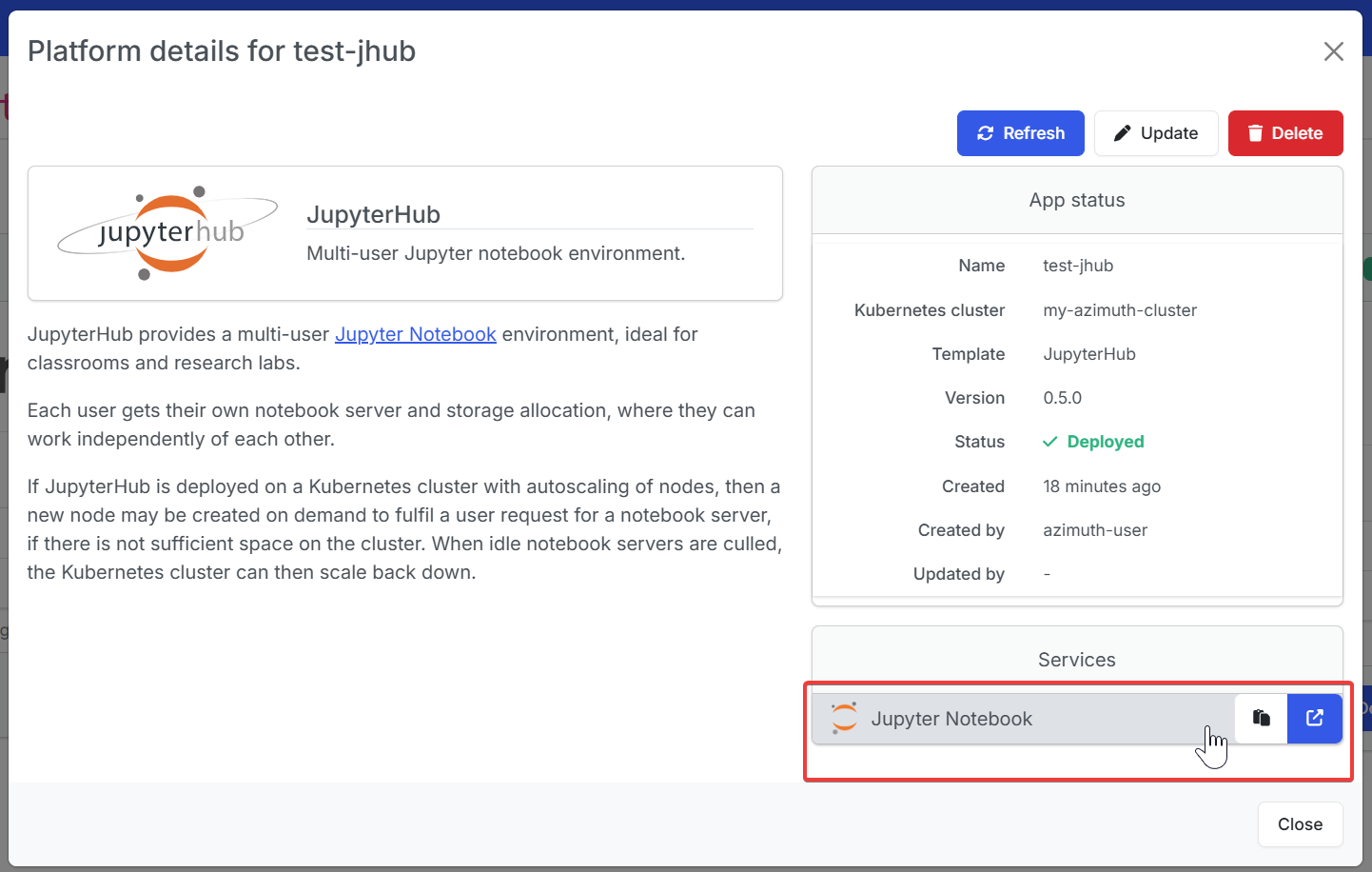Click the my-azimuth-cluster value

(x=1120, y=310)
